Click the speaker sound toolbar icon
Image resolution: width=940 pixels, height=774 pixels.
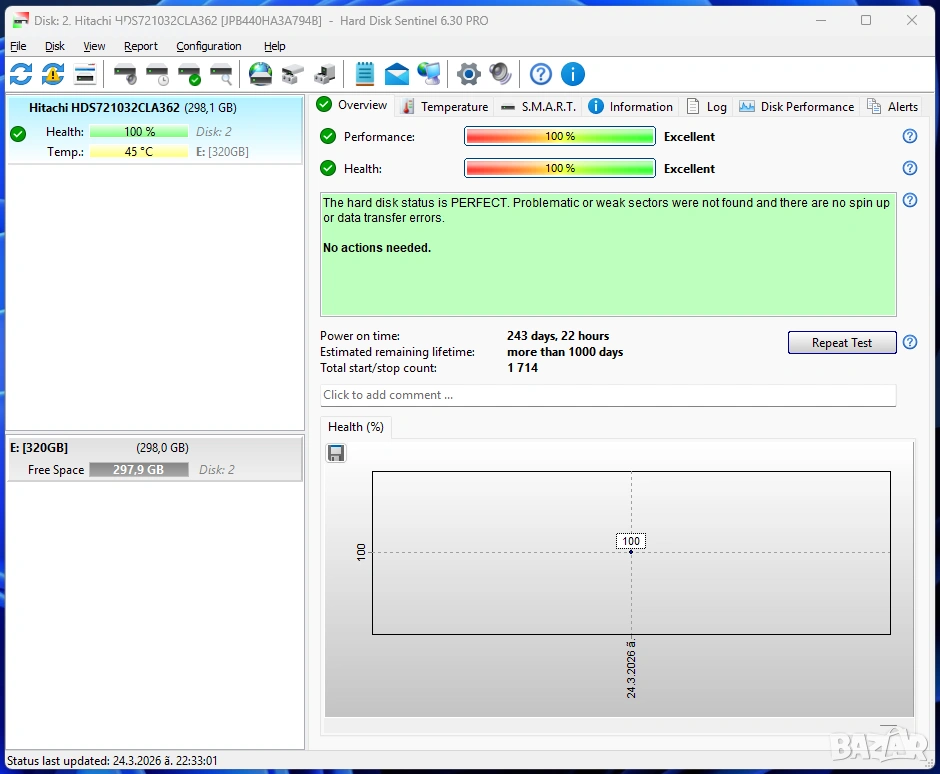click(500, 74)
